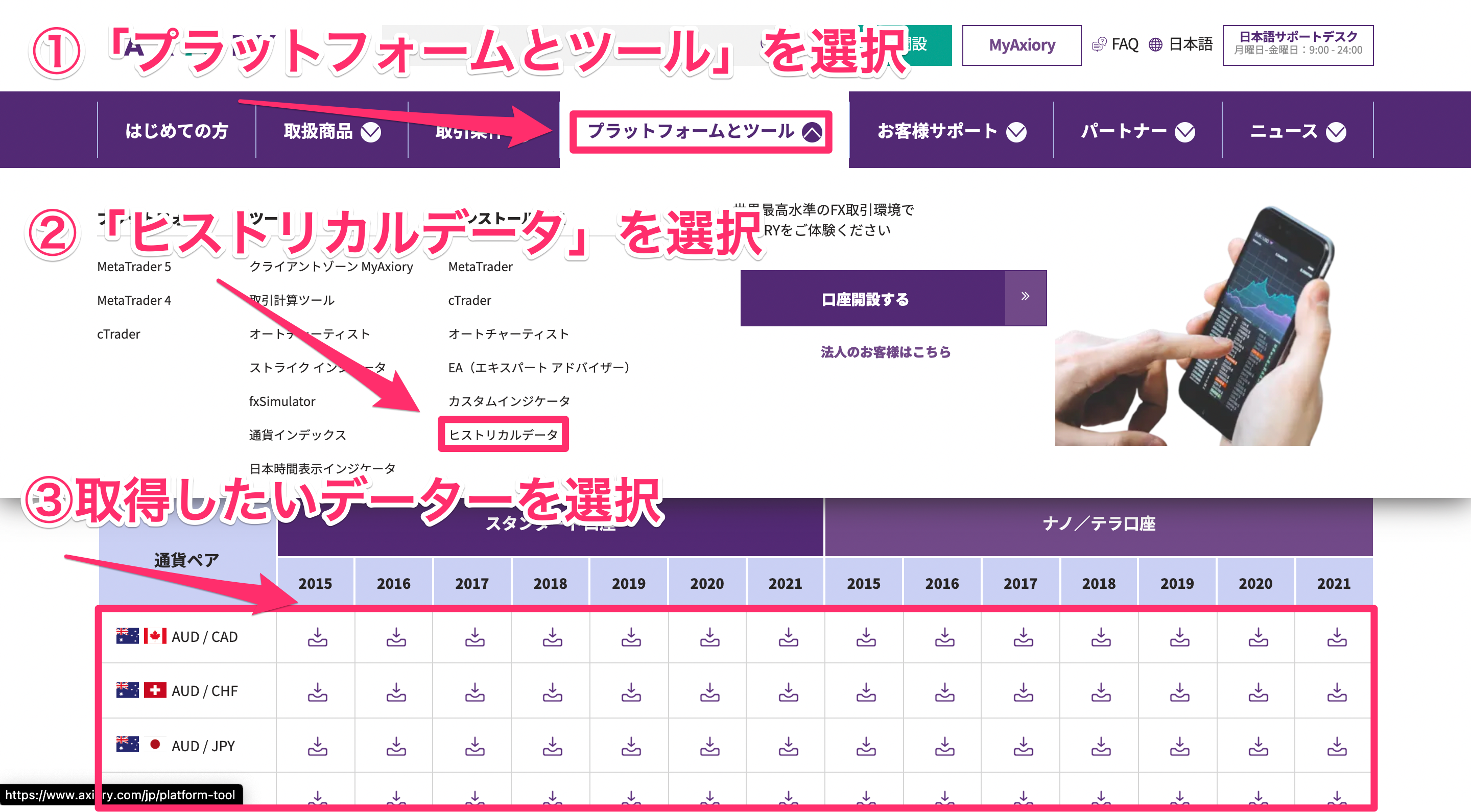This screenshot has width=1471, height=812.
Task: Download AUD / CHF standard account 2017 data
Action: [474, 691]
